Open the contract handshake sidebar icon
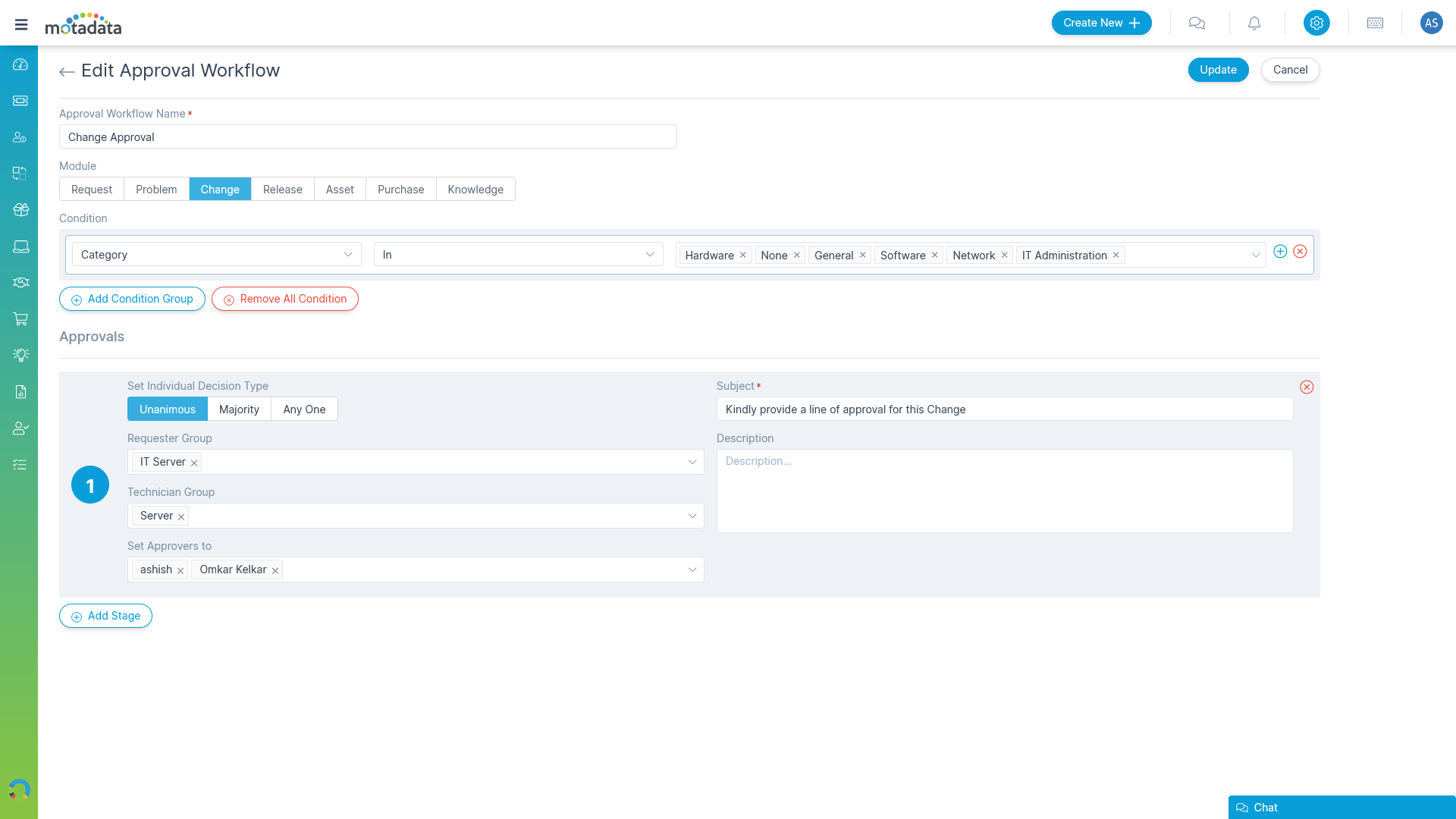The image size is (1456, 819). tap(20, 282)
